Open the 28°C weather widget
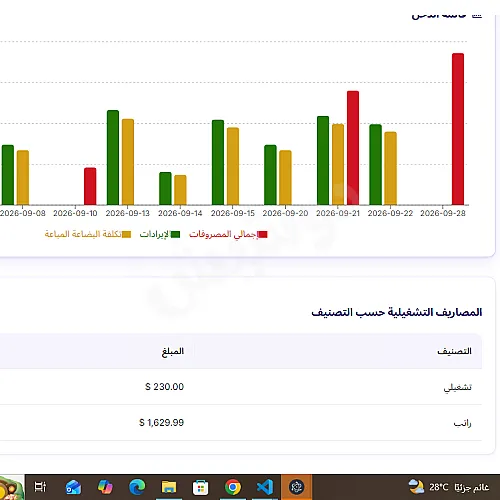The height and width of the screenshot is (500, 500). pos(449,487)
